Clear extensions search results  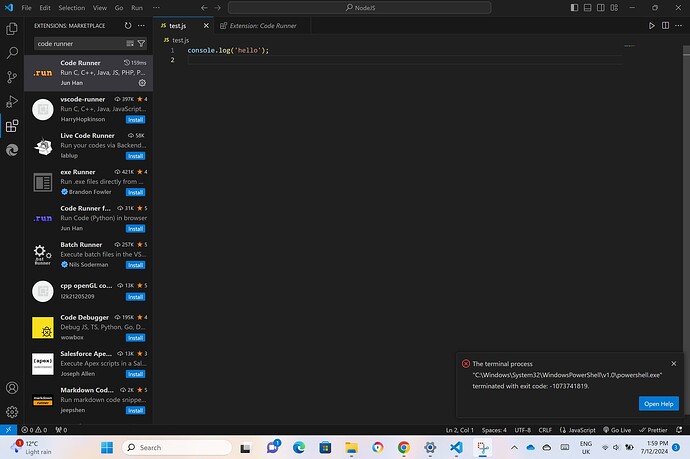130,44
